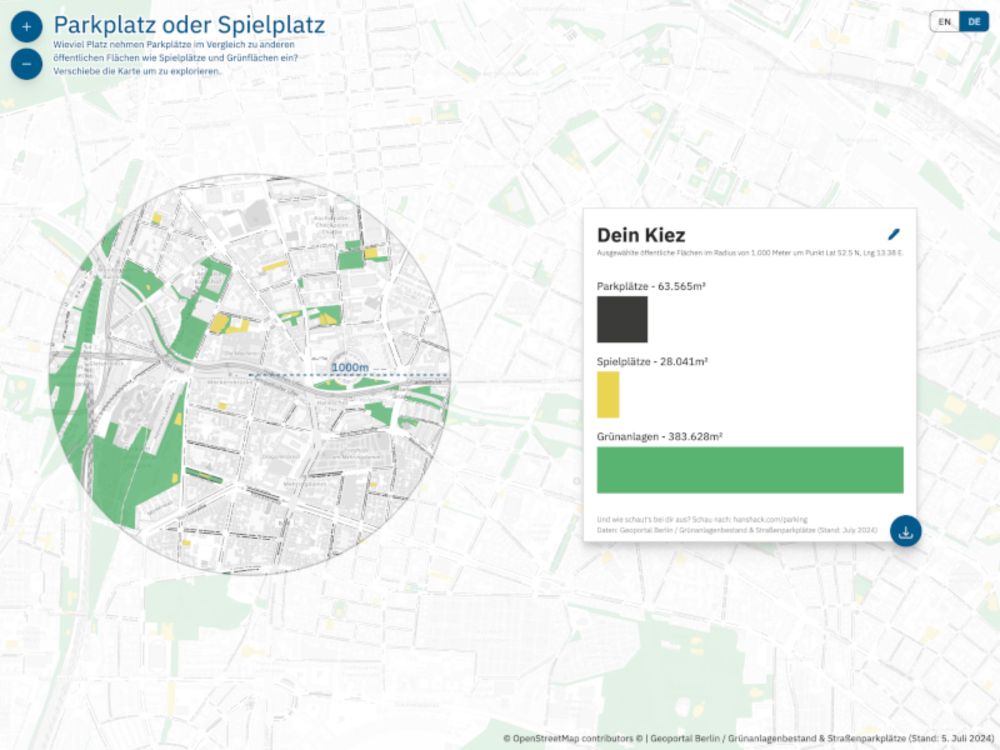Download the Dein Kiez card
Screen dimensions: 1000x750
pos(906,531)
